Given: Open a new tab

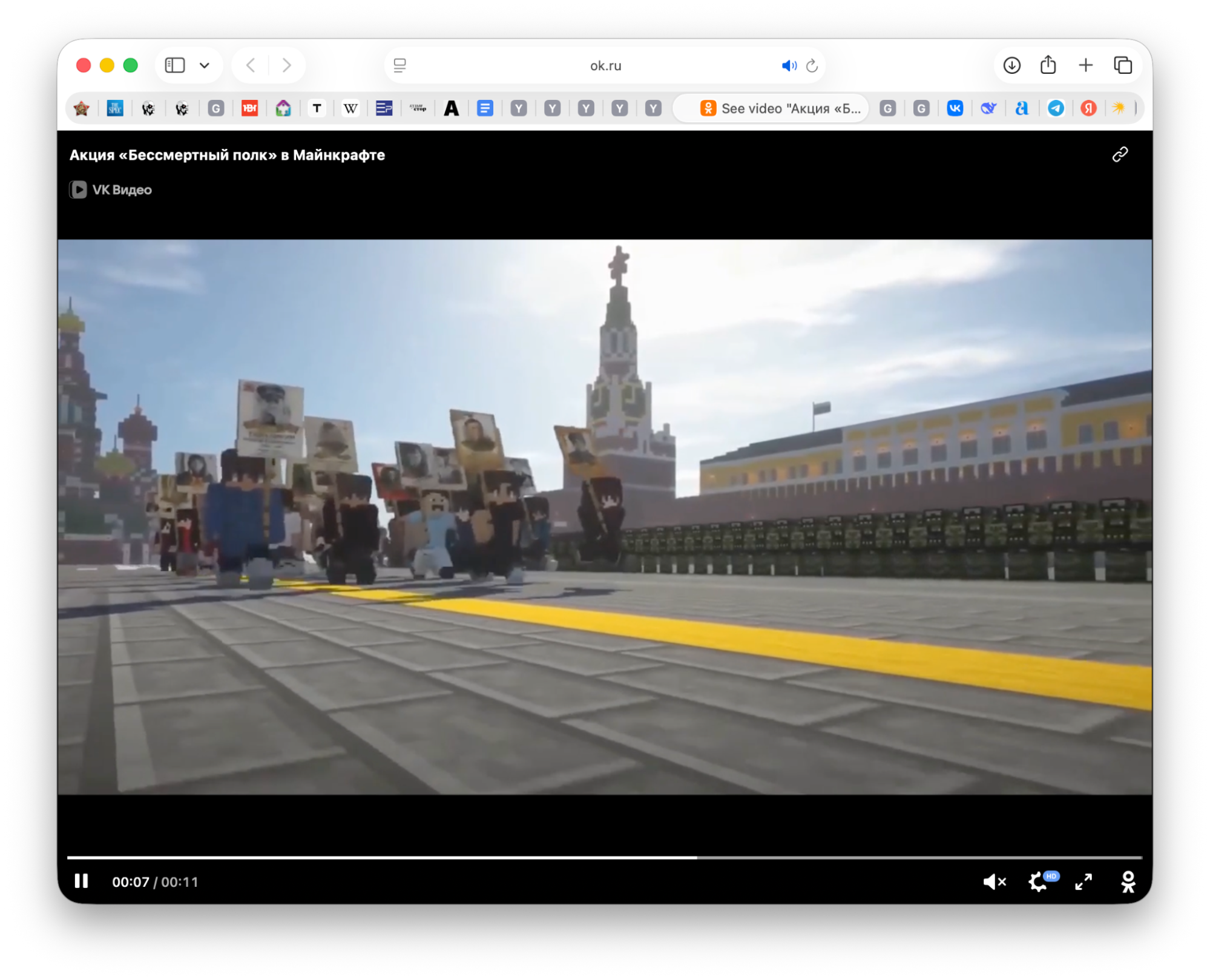Looking at the screenshot, I should click(x=1085, y=65).
